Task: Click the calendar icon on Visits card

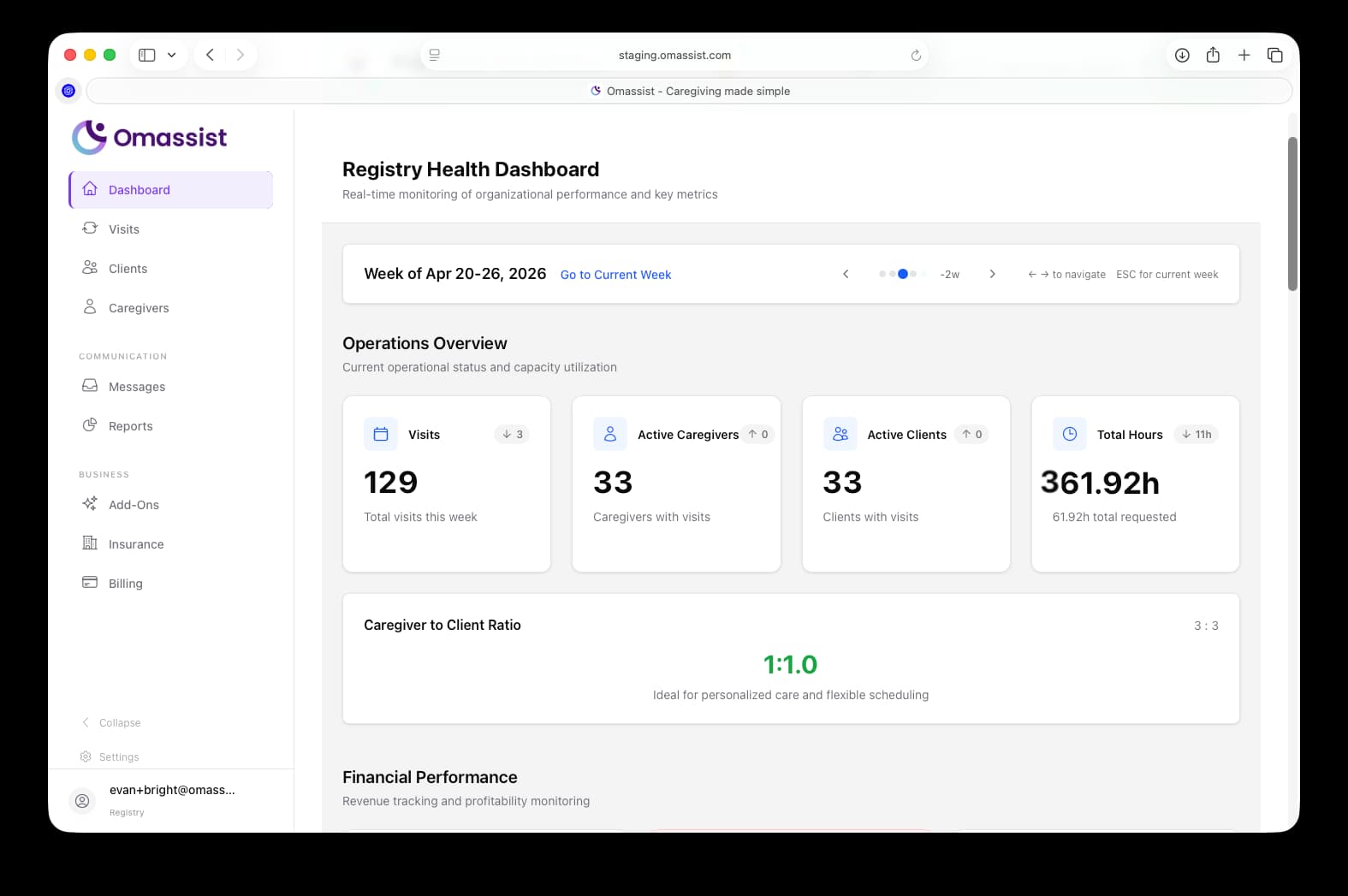Action: point(381,434)
